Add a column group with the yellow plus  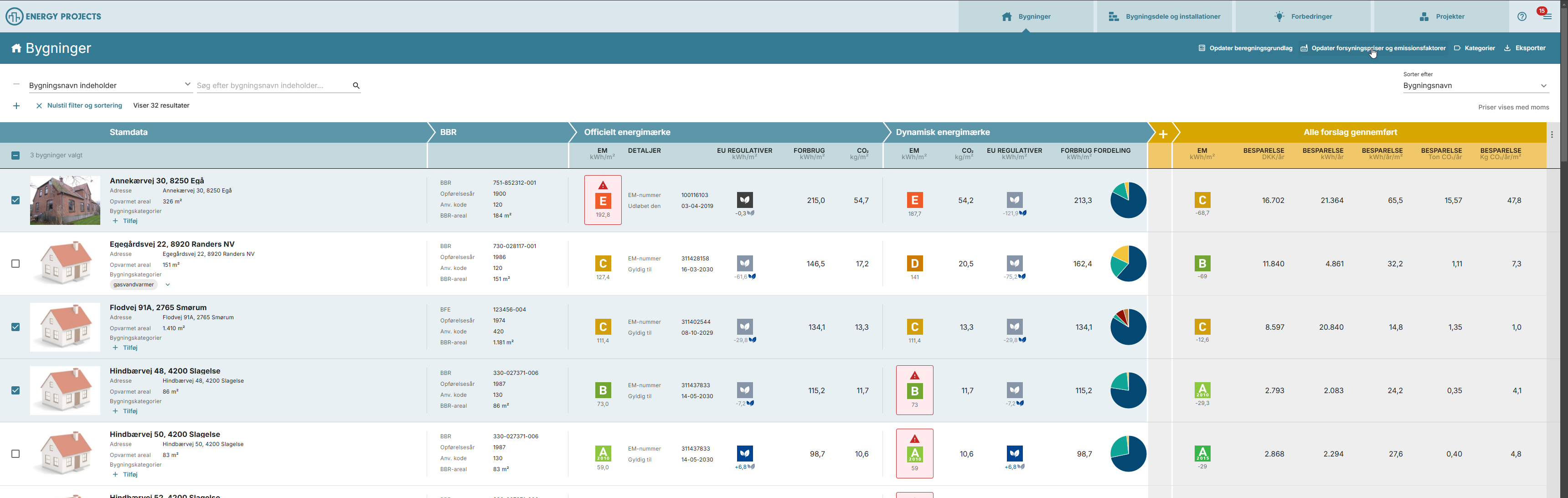(x=1163, y=134)
